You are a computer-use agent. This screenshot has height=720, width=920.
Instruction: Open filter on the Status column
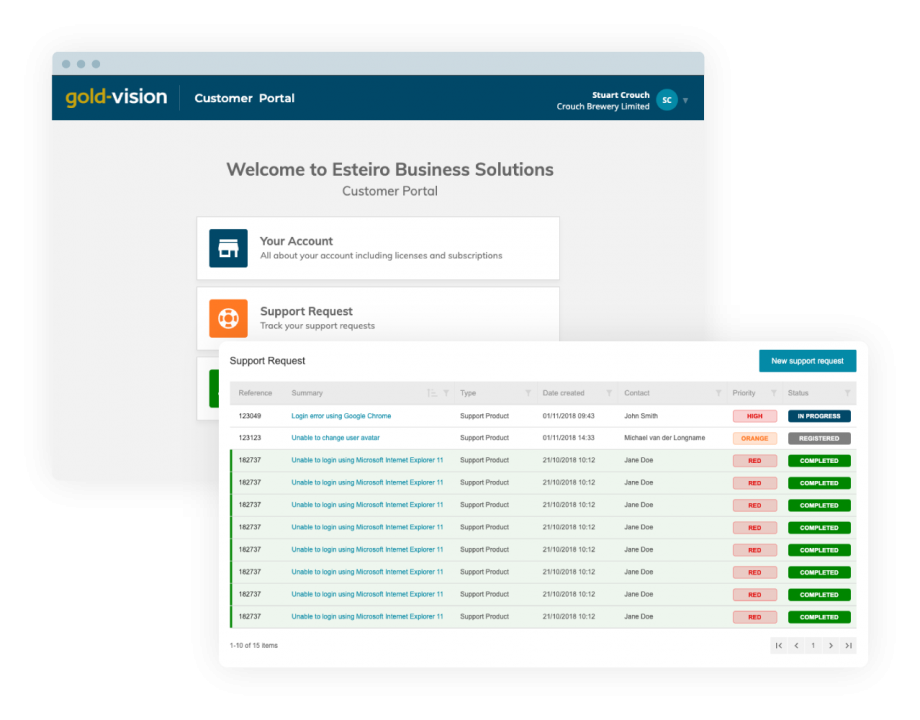847,393
